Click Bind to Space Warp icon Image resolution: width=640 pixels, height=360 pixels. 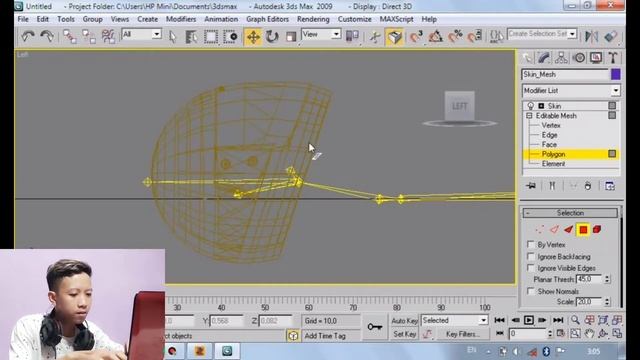pyautogui.click(x=108, y=36)
